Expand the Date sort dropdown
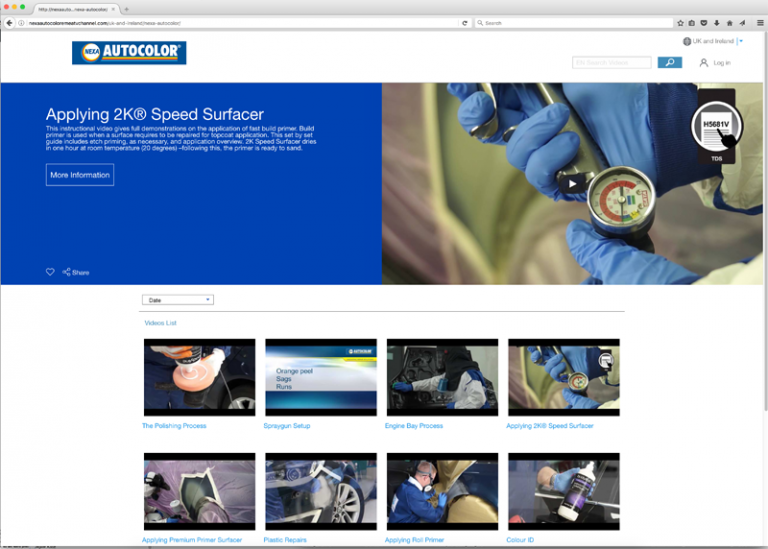The height and width of the screenshot is (549, 768). click(180, 300)
